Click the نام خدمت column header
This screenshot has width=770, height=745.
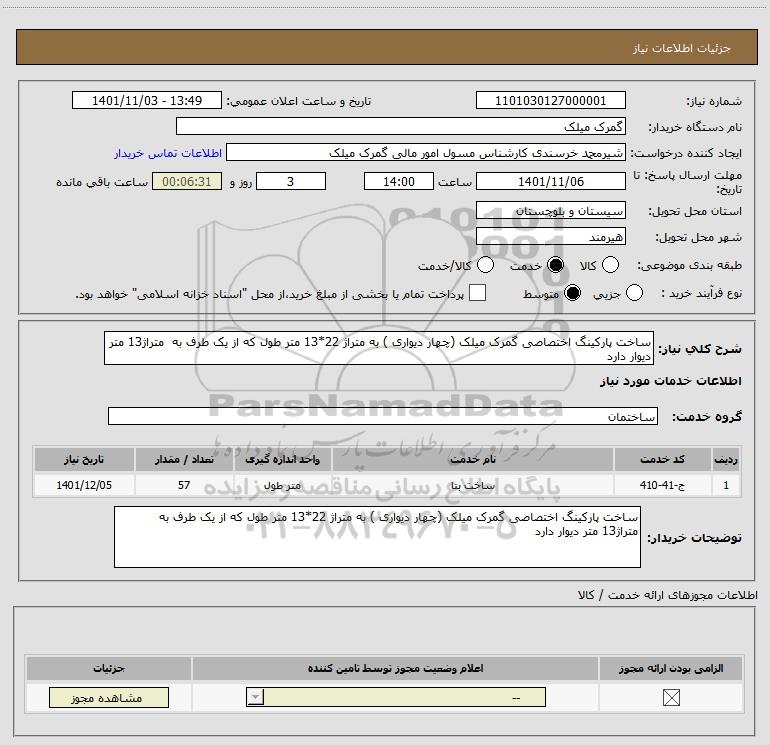point(472,460)
